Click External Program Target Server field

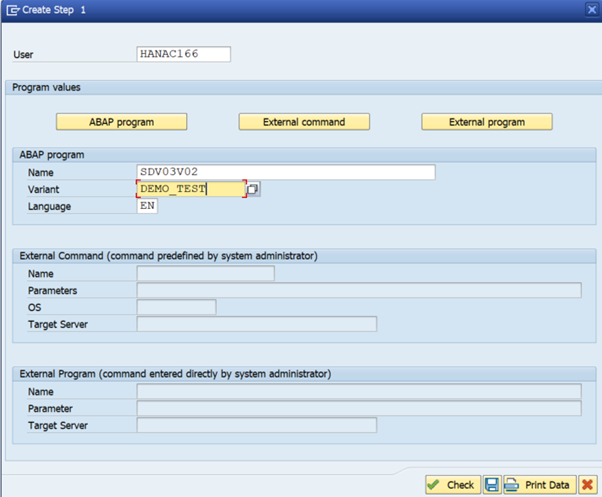tap(257, 425)
